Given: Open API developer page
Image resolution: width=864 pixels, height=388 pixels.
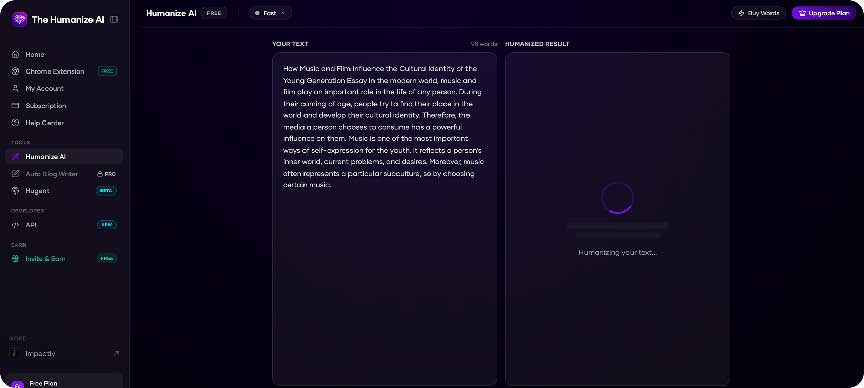Looking at the screenshot, I should tap(64, 225).
